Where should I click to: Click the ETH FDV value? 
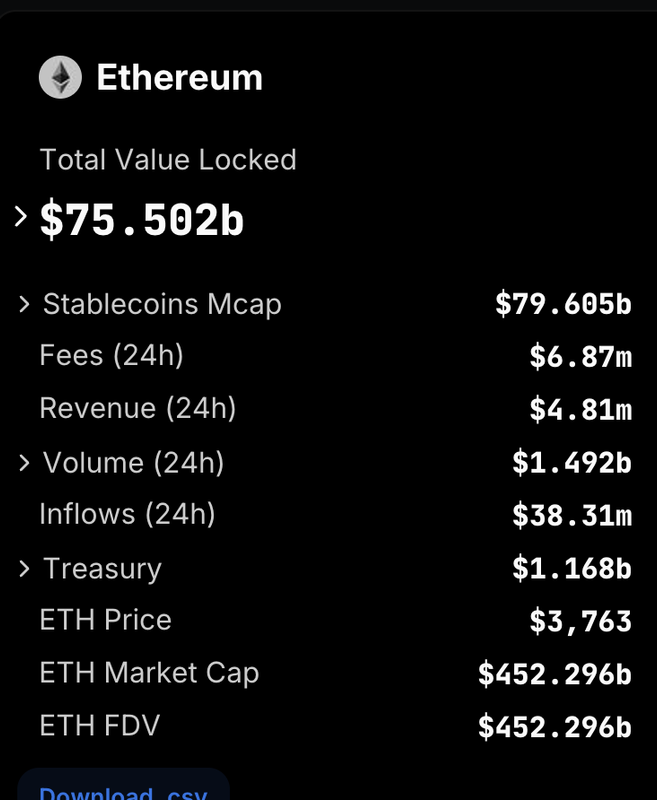click(x=555, y=727)
